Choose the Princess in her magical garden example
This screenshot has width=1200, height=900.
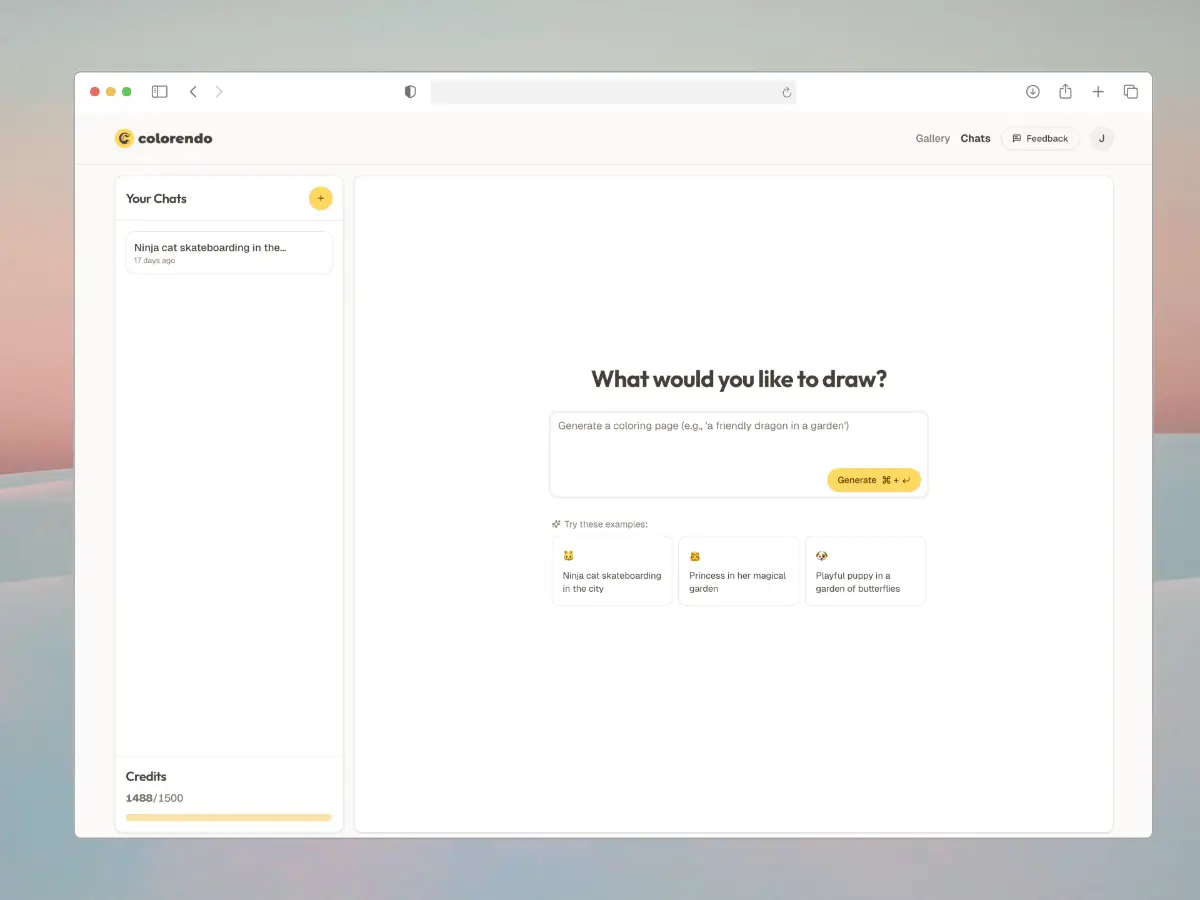(x=738, y=571)
